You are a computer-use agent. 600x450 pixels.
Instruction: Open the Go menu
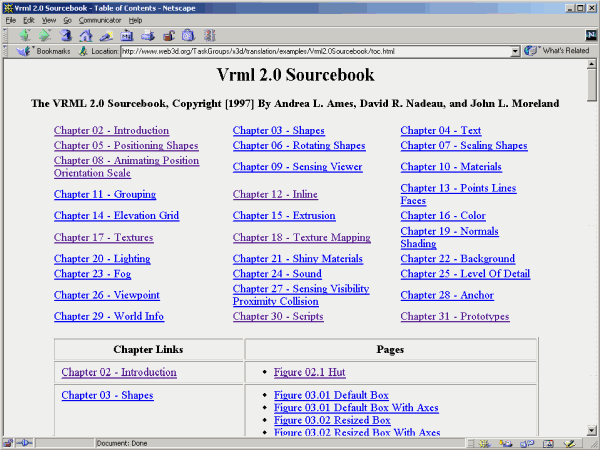point(67,20)
